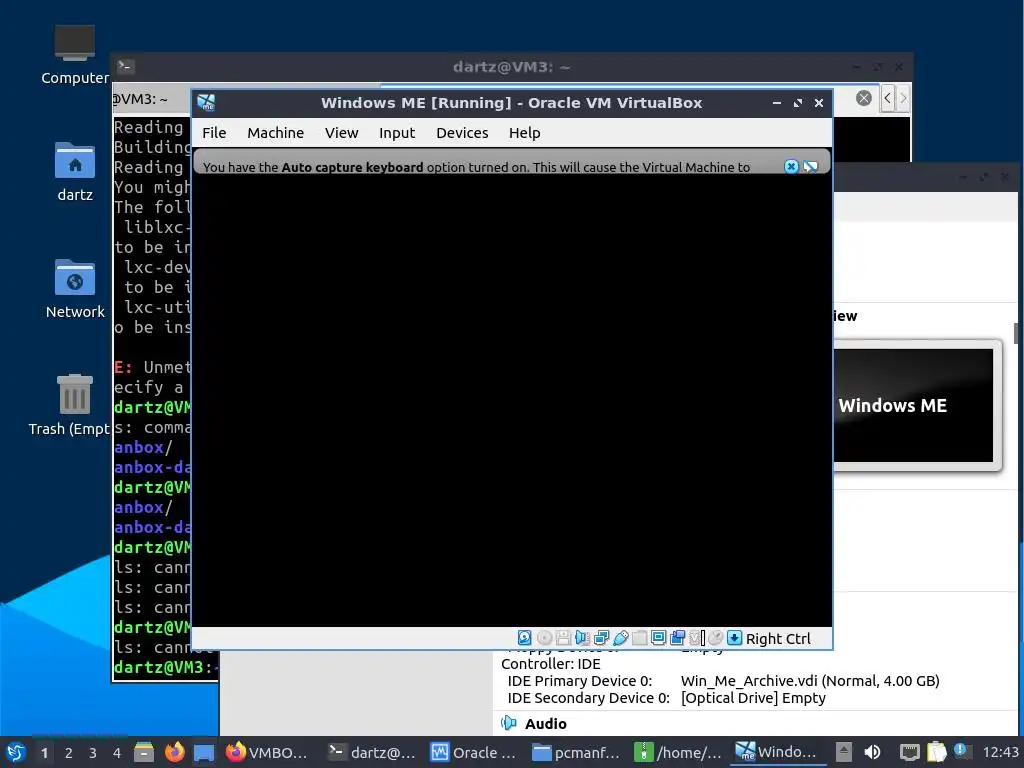Image resolution: width=1024 pixels, height=768 pixels.
Task: Open the Computer desktop icon
Action: (x=74, y=55)
